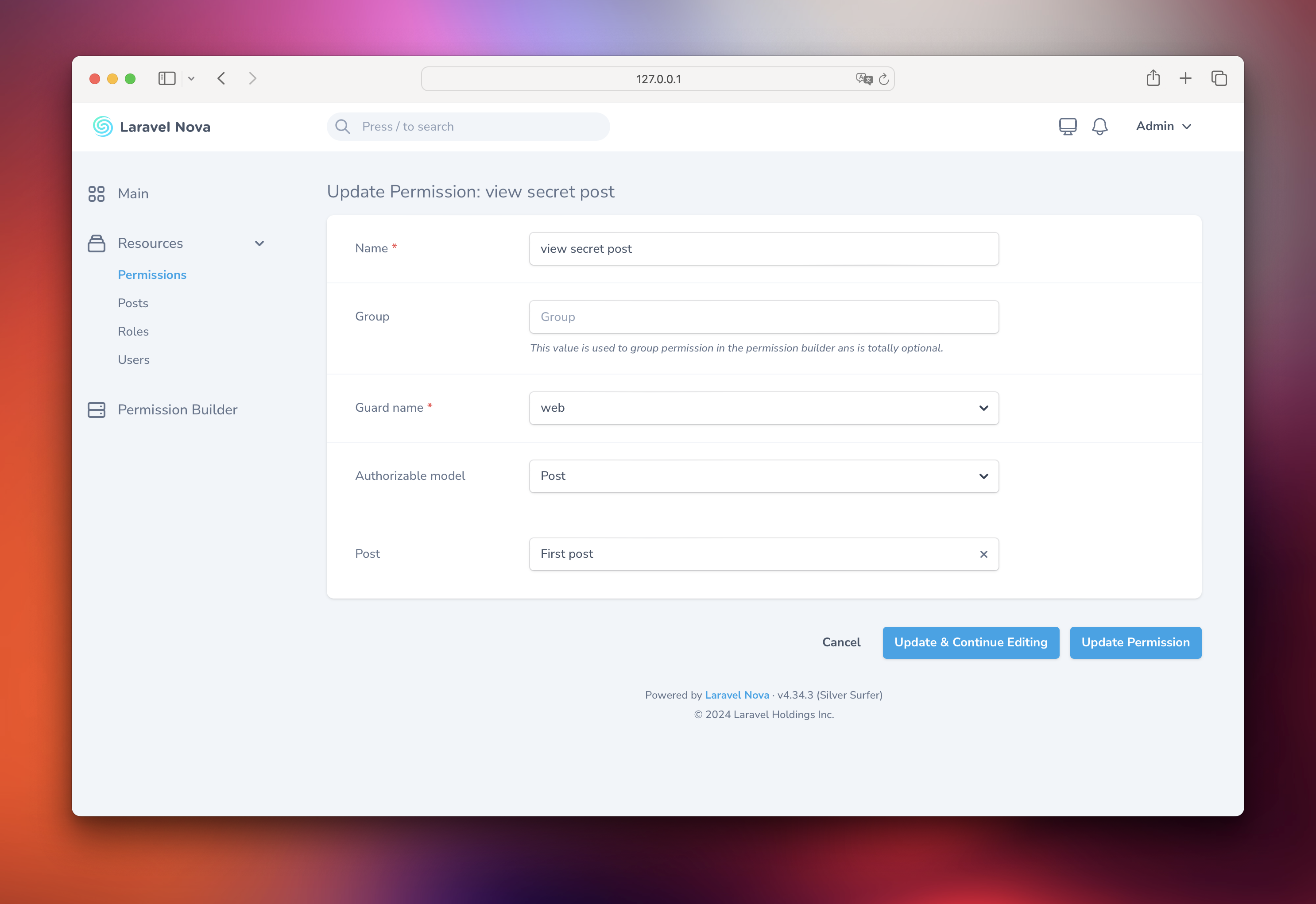Click the magnifier search icon
This screenshot has width=1316, height=904.
point(343,126)
